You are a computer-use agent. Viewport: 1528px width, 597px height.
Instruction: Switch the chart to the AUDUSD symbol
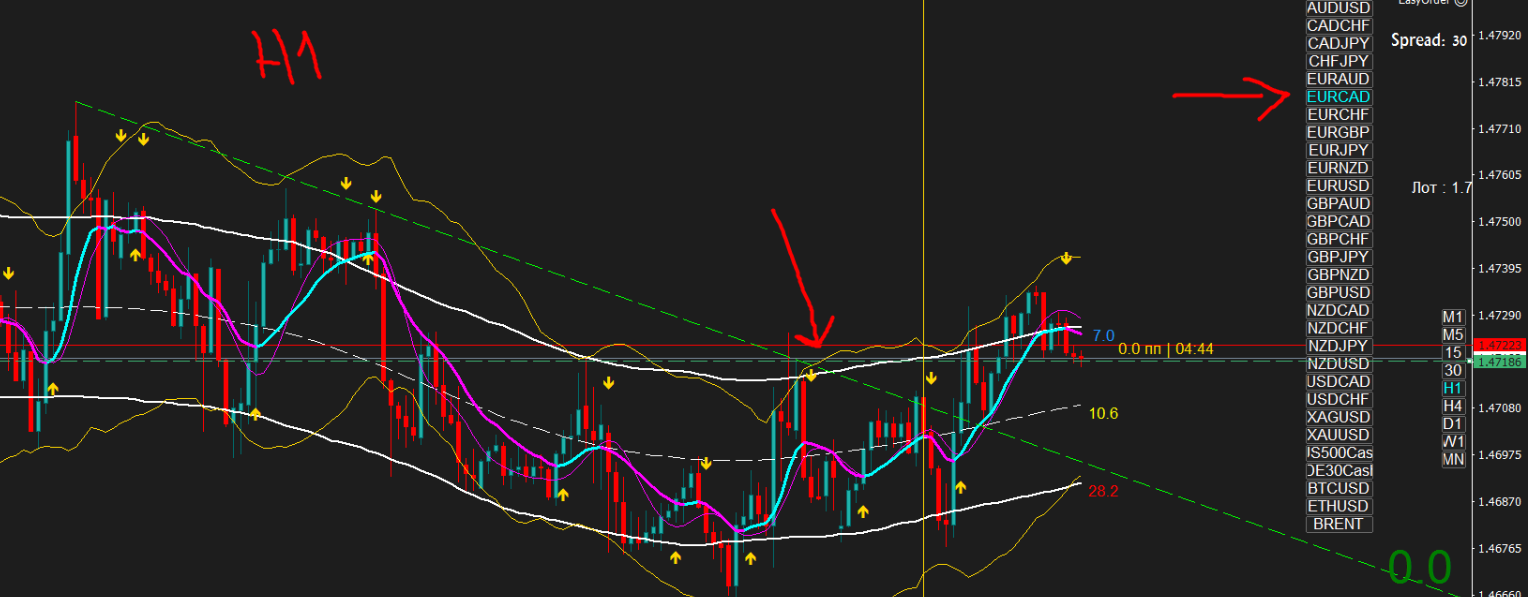pyautogui.click(x=1339, y=8)
